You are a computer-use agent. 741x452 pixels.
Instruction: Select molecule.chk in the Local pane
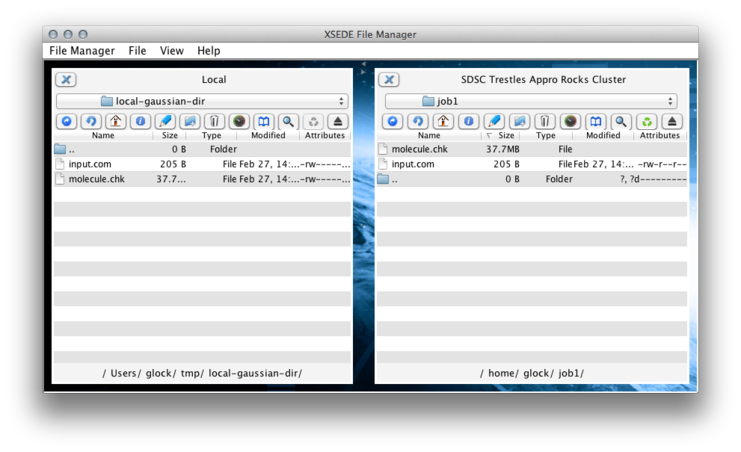click(x=202, y=179)
